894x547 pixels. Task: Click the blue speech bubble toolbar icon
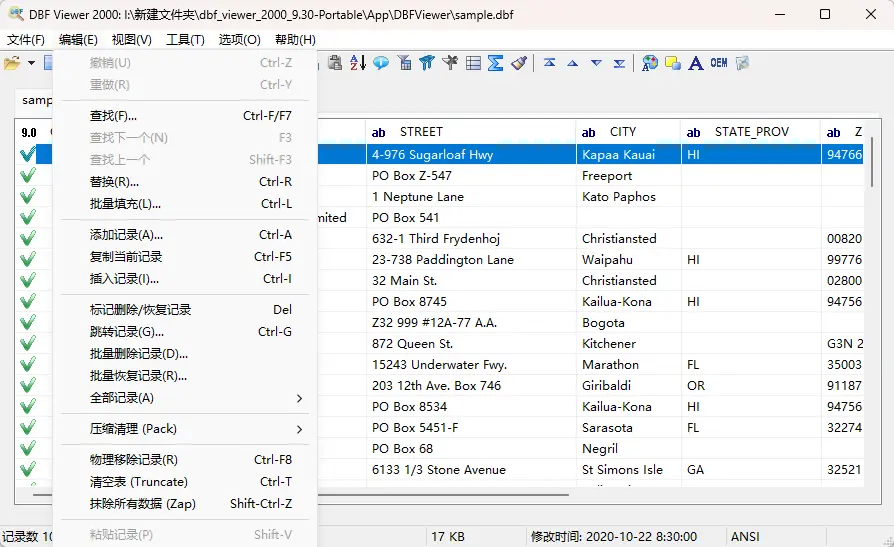coord(381,63)
